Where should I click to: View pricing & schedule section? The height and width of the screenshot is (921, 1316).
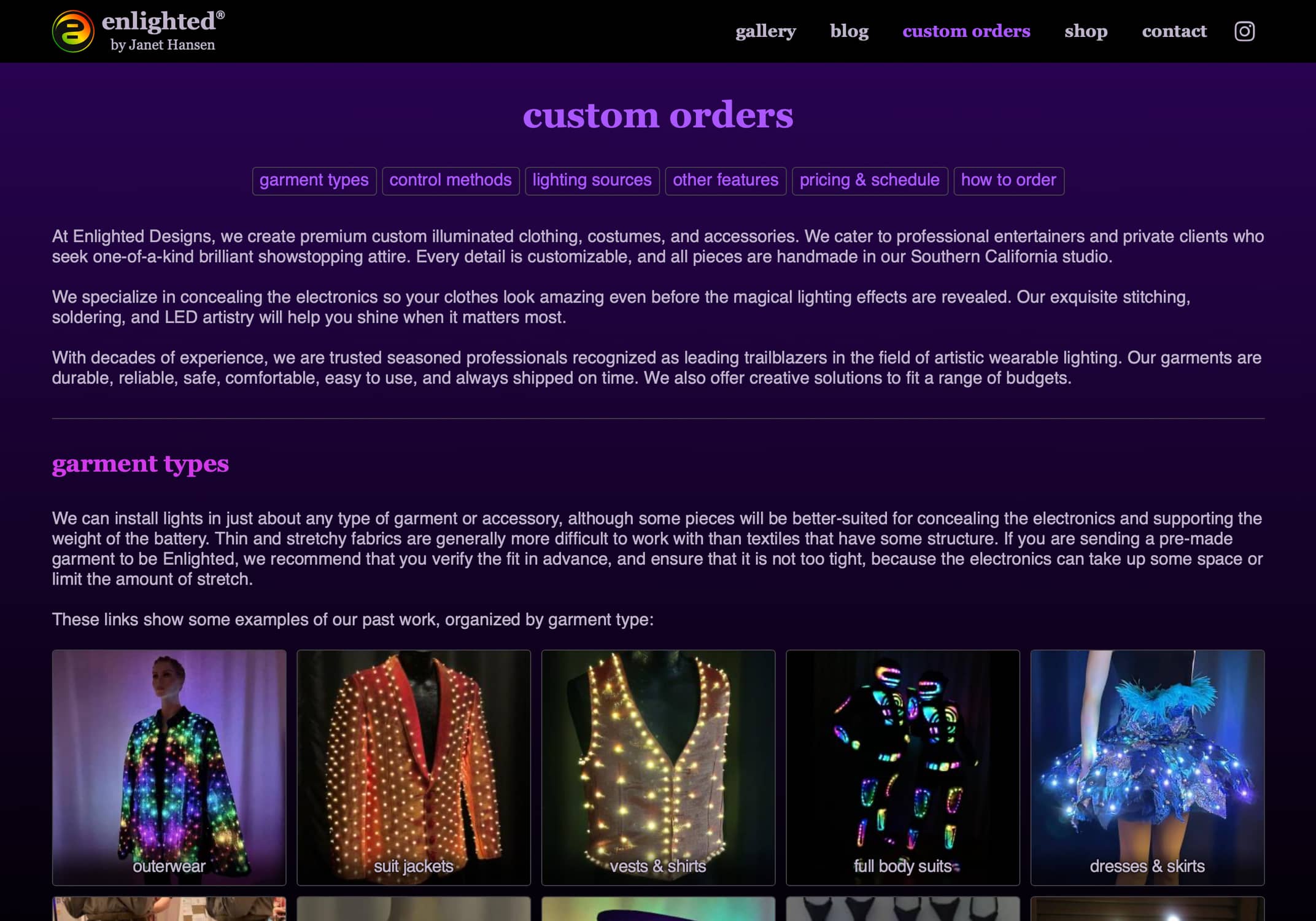[870, 181]
